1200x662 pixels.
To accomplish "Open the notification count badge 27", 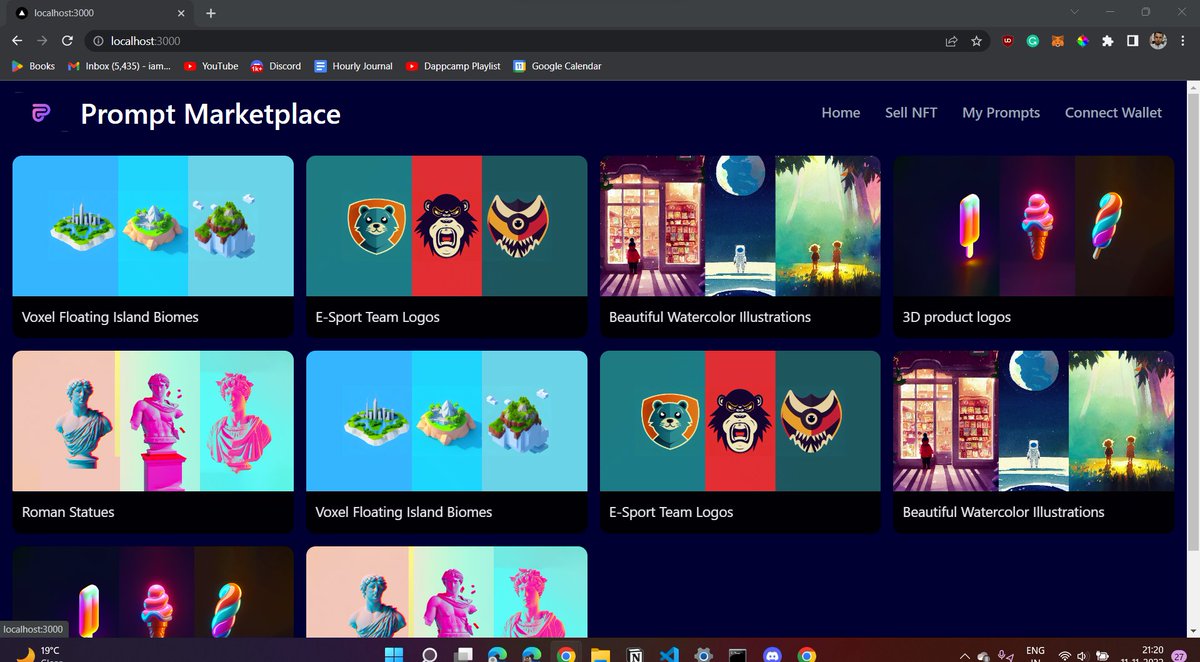I will click(x=1180, y=655).
